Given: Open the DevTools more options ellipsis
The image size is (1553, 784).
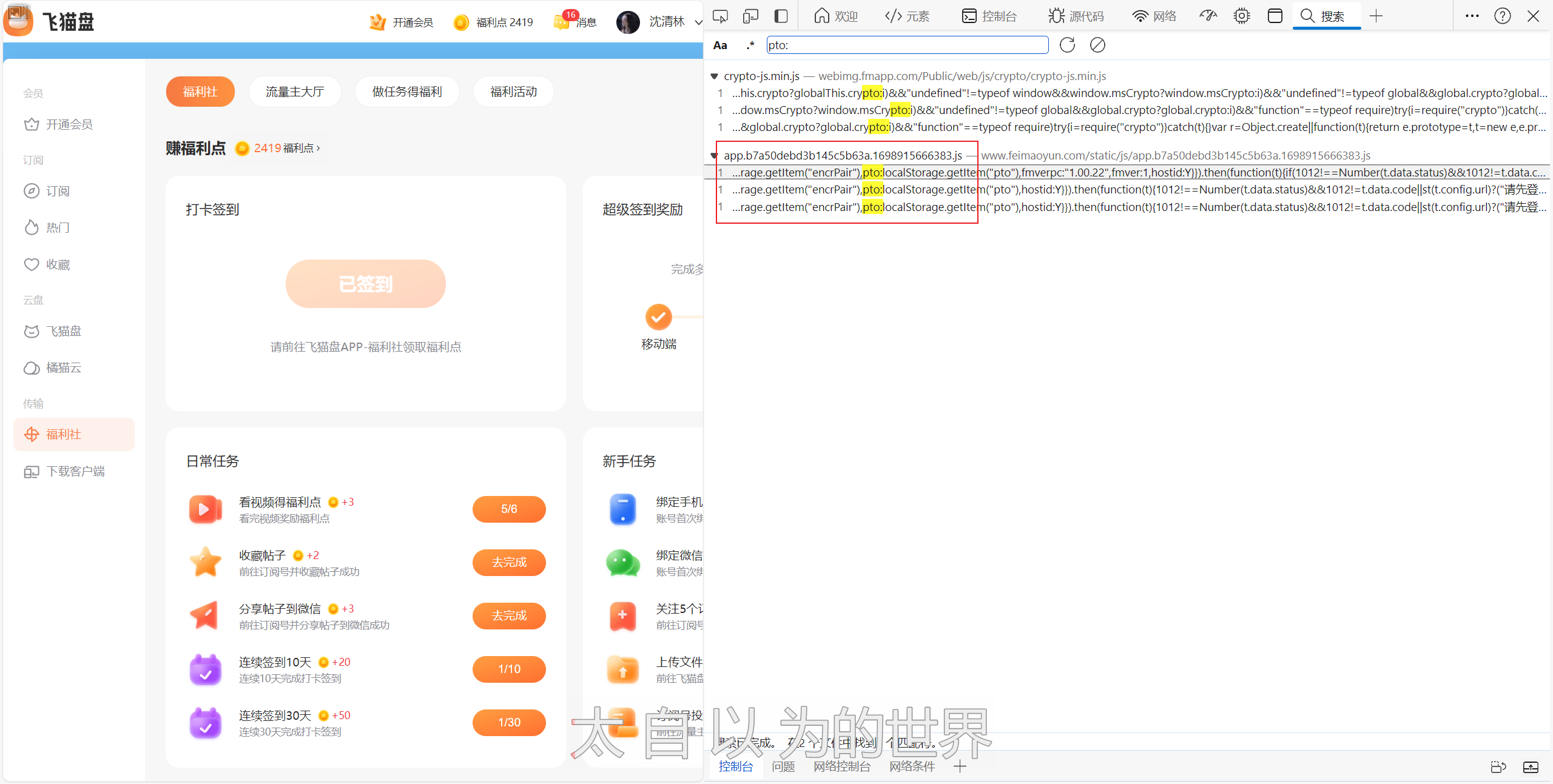Looking at the screenshot, I should [1472, 16].
